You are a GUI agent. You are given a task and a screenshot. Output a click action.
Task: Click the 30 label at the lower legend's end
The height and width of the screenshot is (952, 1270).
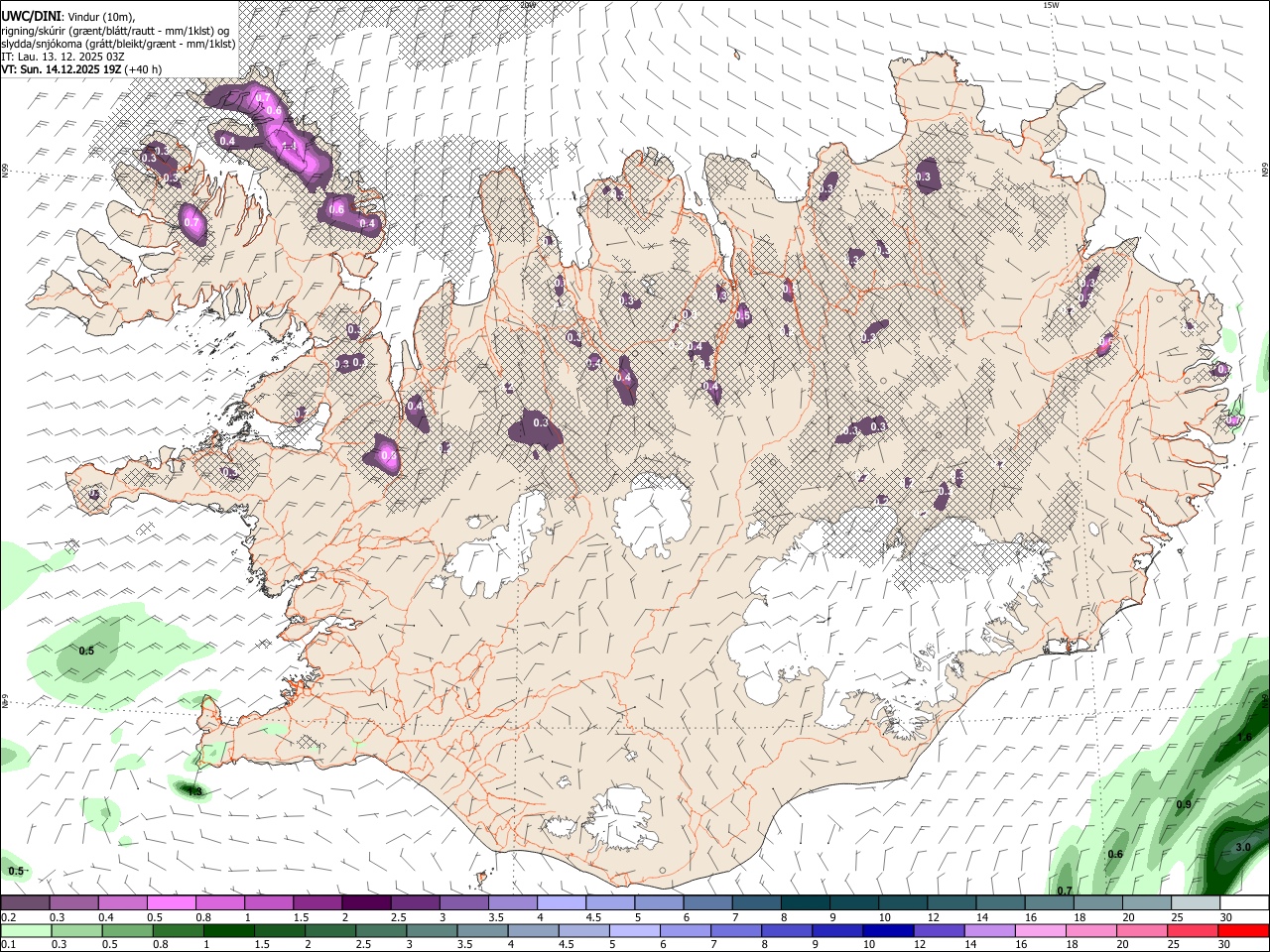click(1225, 944)
